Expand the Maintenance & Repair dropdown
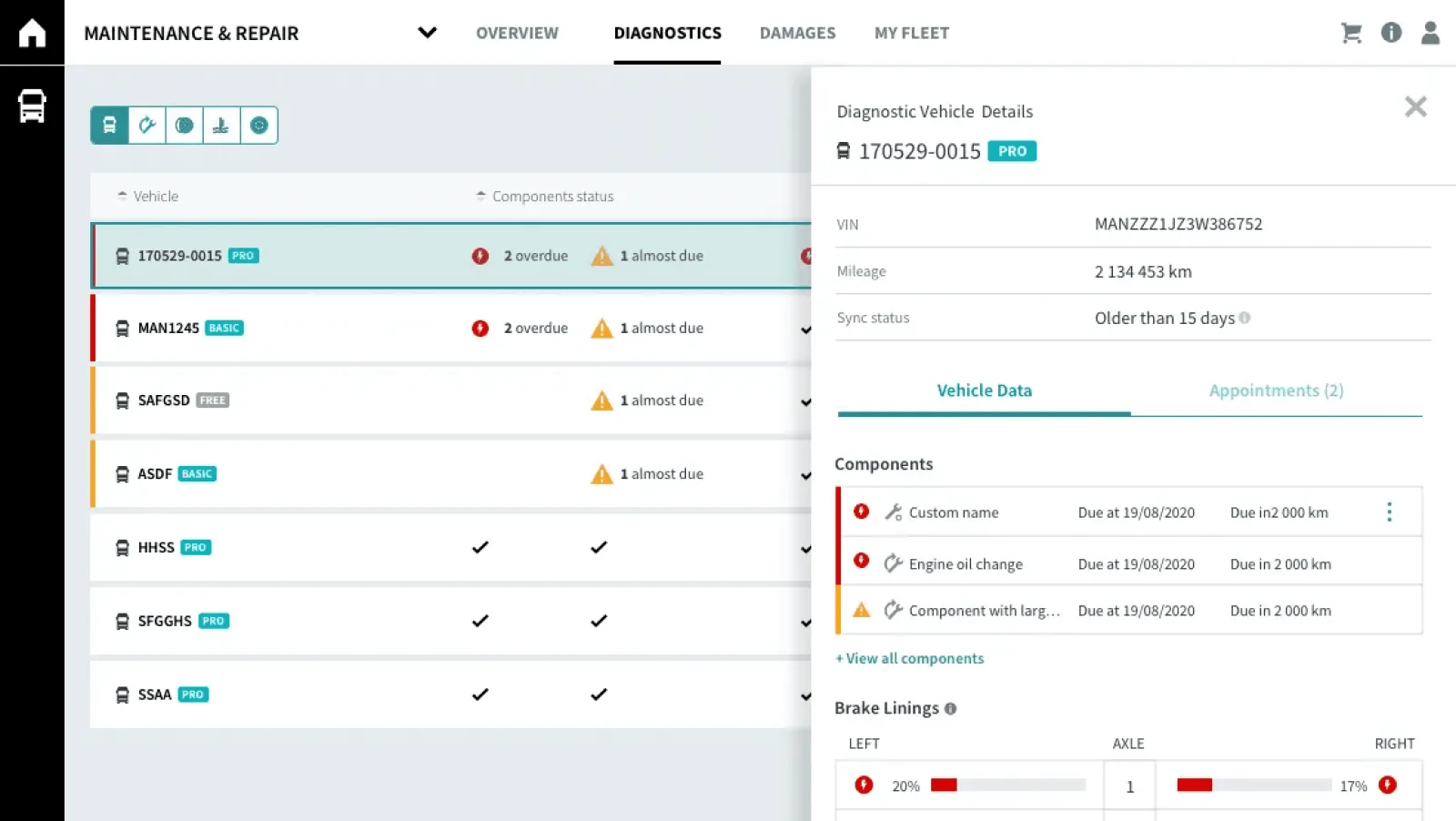 click(427, 33)
